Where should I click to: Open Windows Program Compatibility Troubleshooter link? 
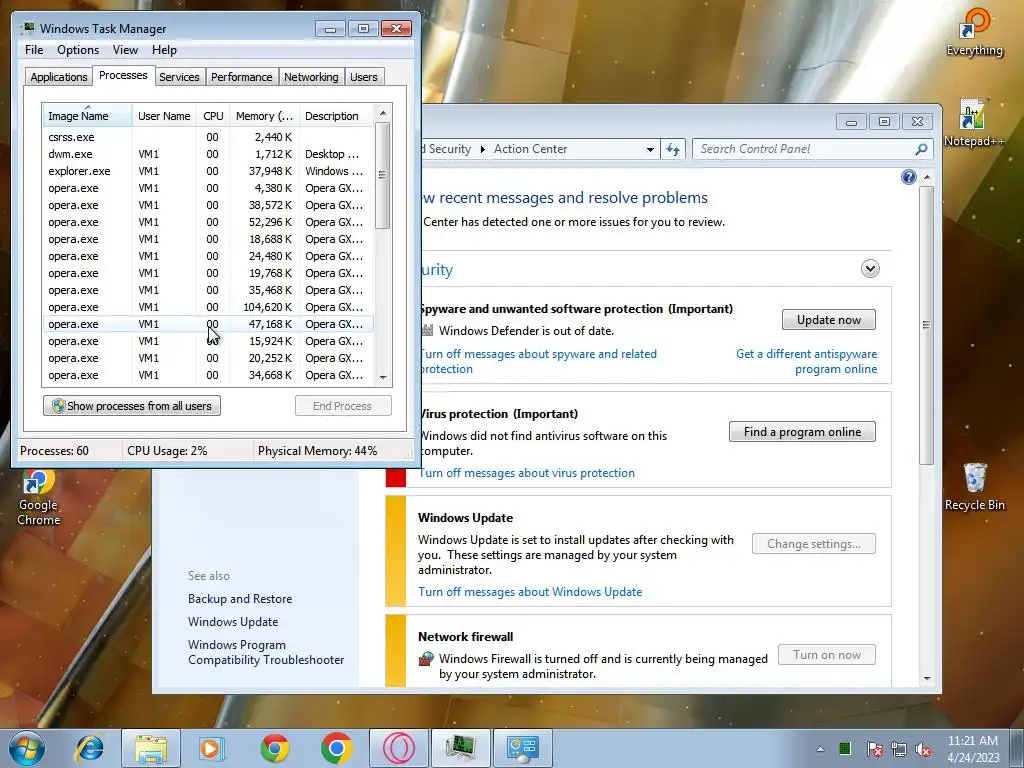click(266, 652)
